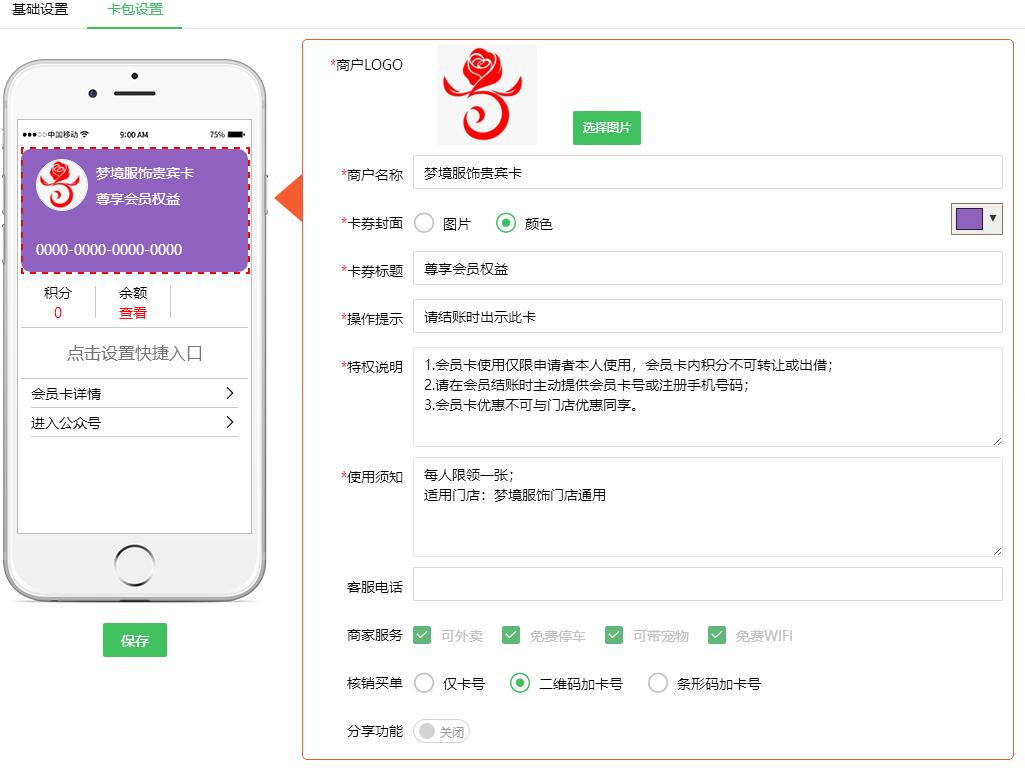Open 进入公众号 chevron arrow in preview
1025x768 pixels.
[230, 423]
